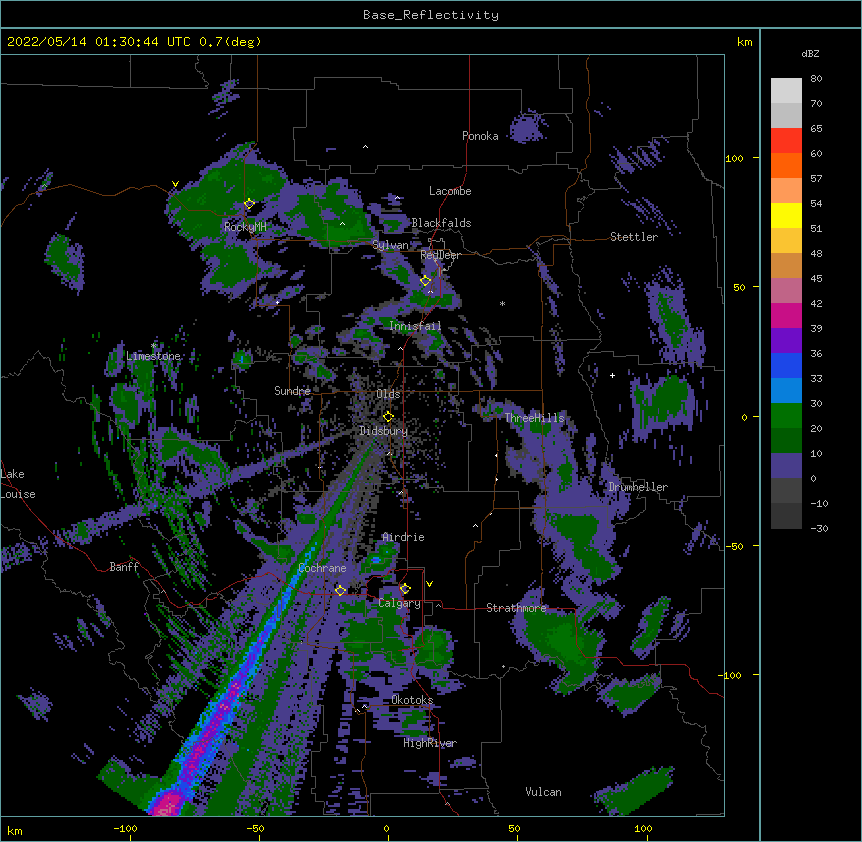Viewport: 862px width, 842px height.
Task: Click the white asterisk marker above Limestone
Action: tap(154, 346)
